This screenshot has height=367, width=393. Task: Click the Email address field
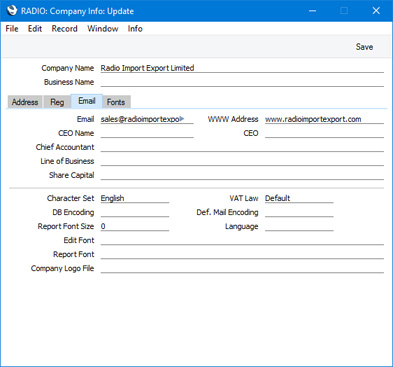[x=147, y=119]
